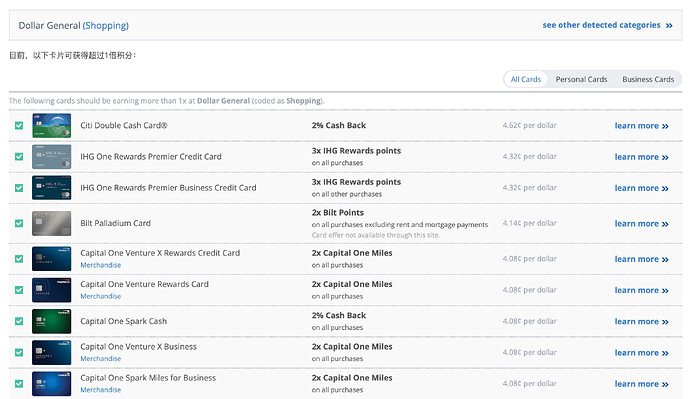Screen dimensions: 690x399
Task: Select IHG One Rewards Premier Business Credit Card name
Action: click(x=168, y=188)
